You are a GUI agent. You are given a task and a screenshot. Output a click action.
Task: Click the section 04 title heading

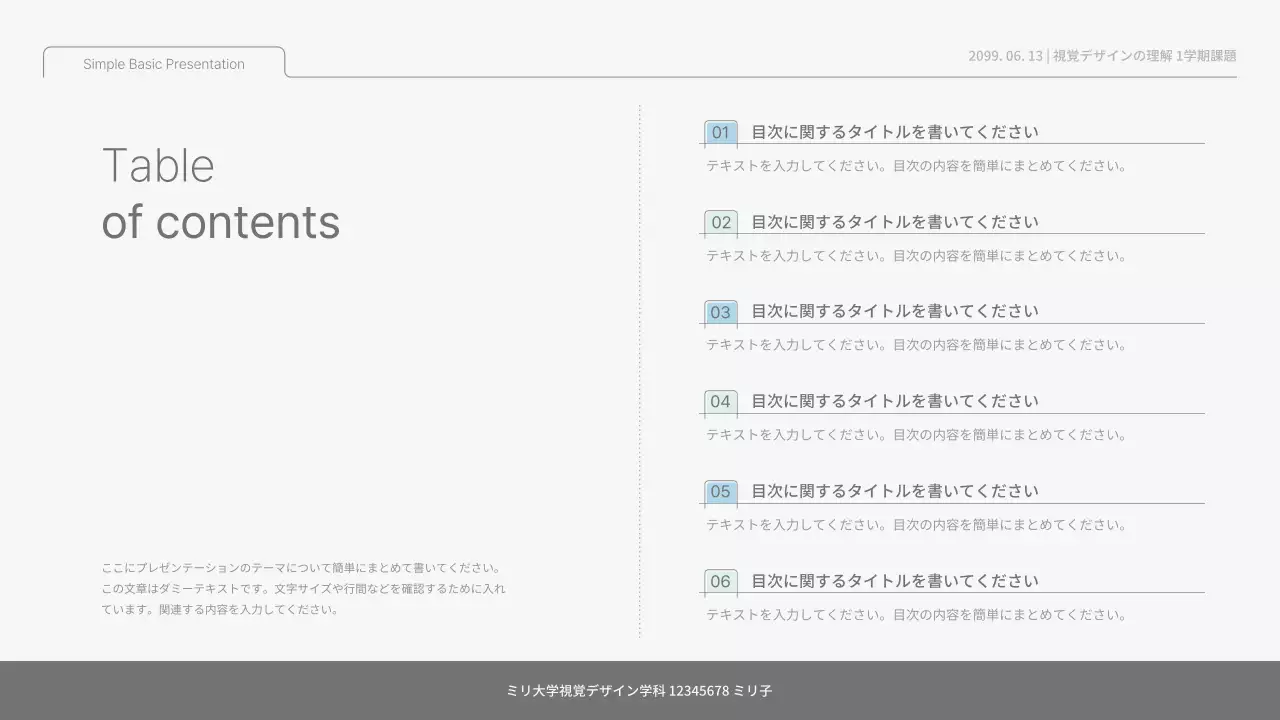[x=896, y=400]
